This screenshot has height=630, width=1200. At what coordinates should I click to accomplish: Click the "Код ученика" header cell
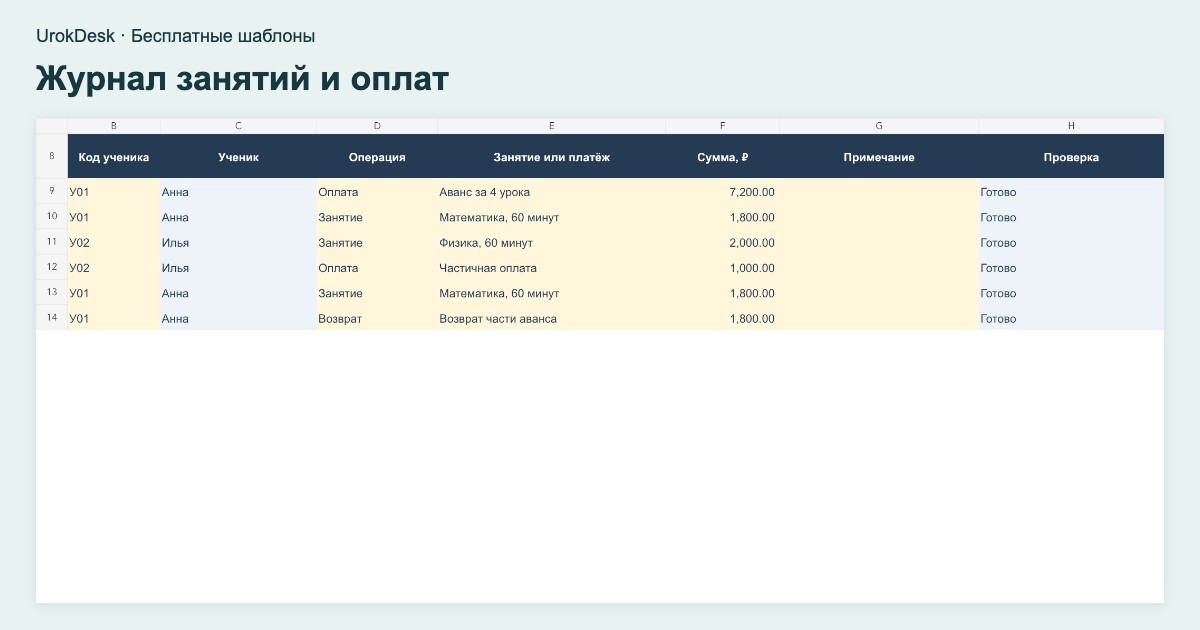[x=114, y=157]
